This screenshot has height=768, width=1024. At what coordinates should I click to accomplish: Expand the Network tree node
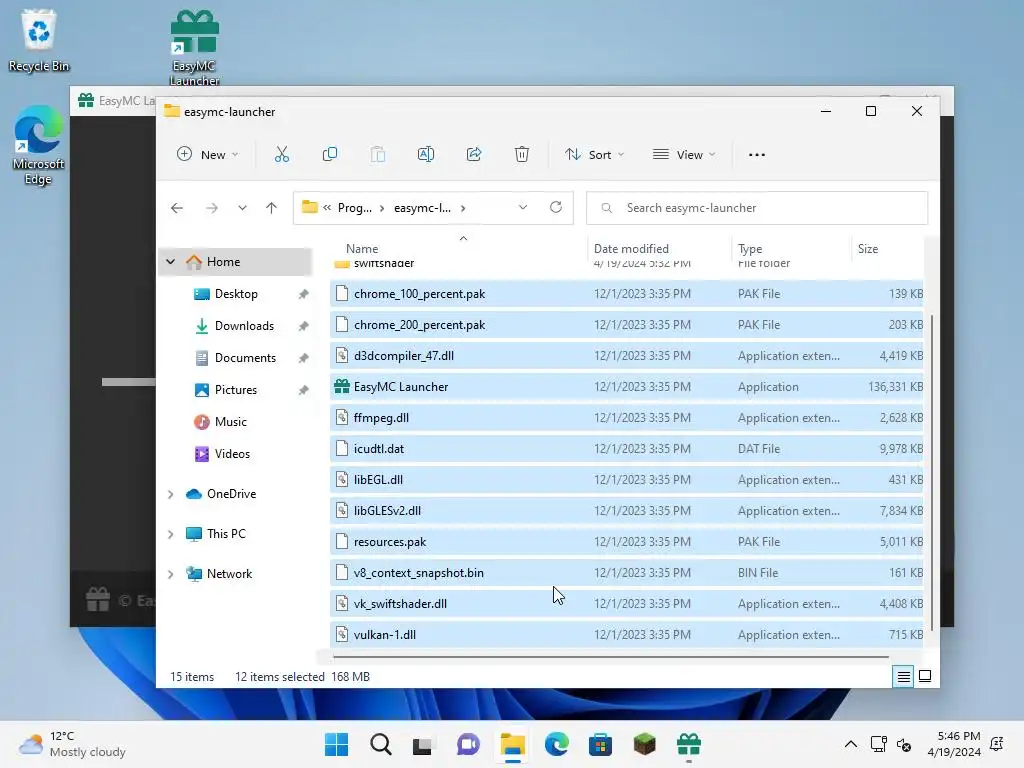pyautogui.click(x=170, y=574)
